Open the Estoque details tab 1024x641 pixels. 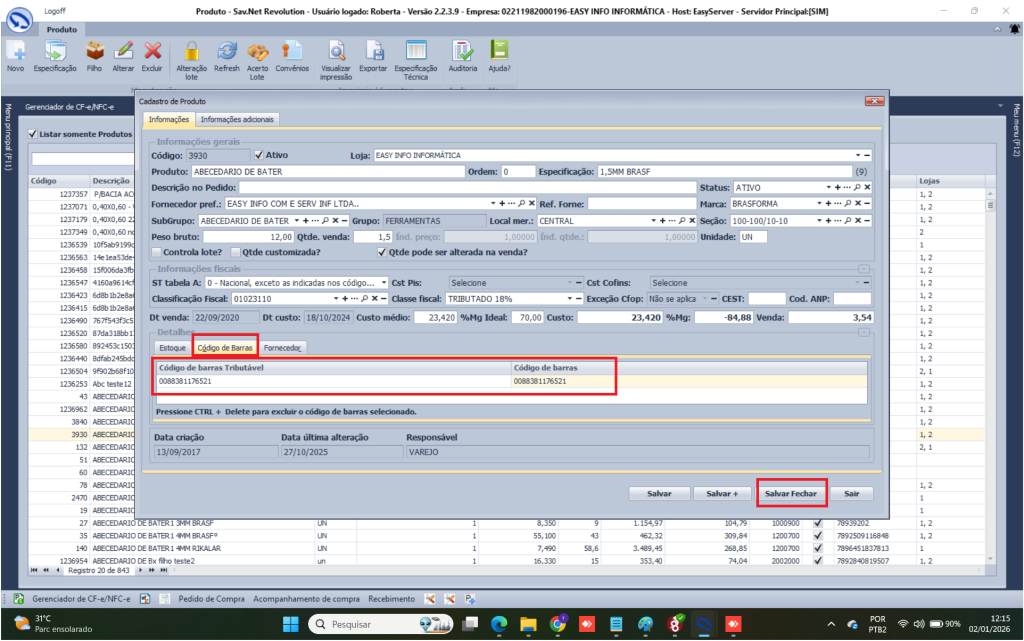(x=172, y=348)
